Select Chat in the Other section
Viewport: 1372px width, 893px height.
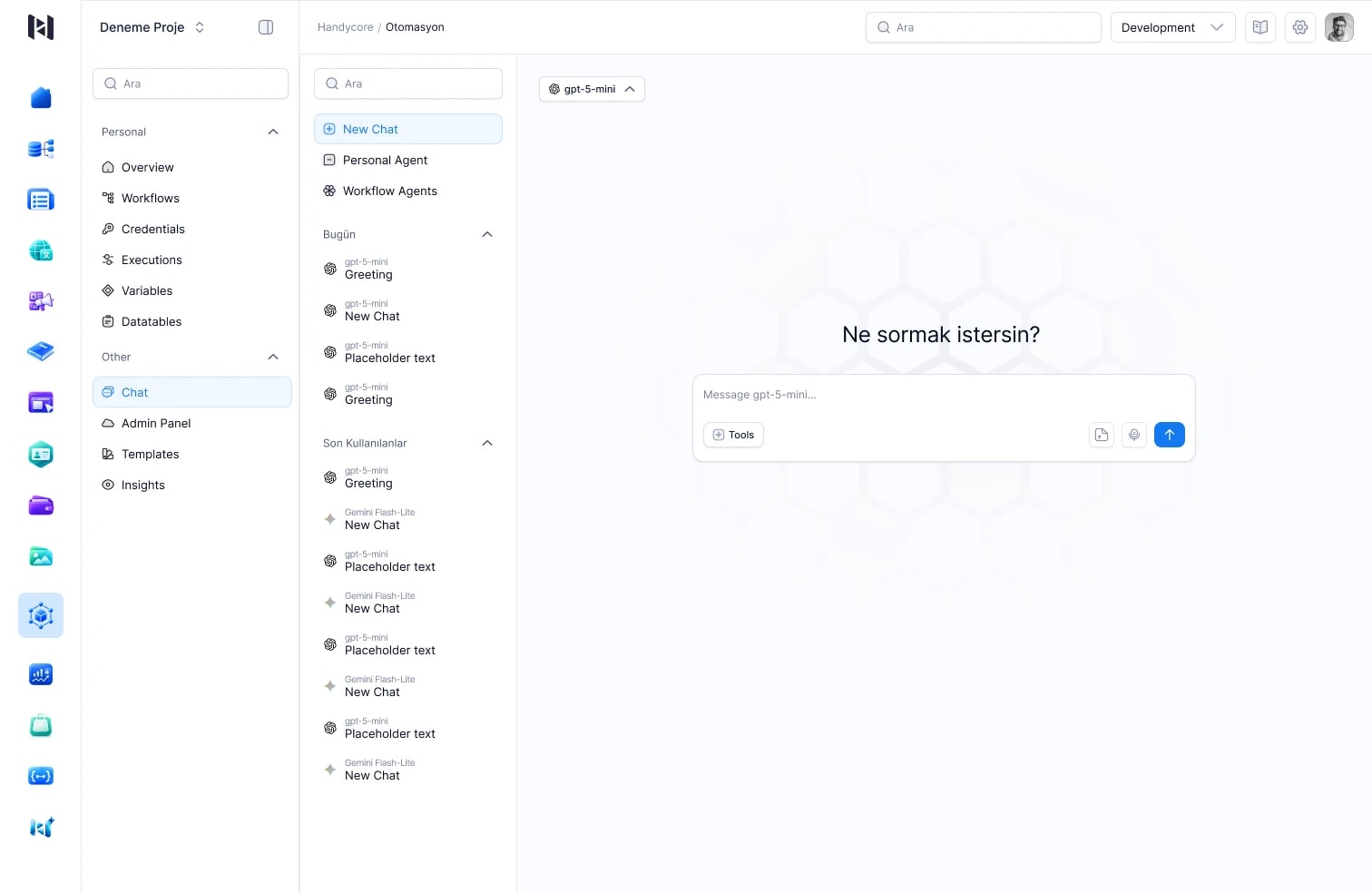(192, 392)
